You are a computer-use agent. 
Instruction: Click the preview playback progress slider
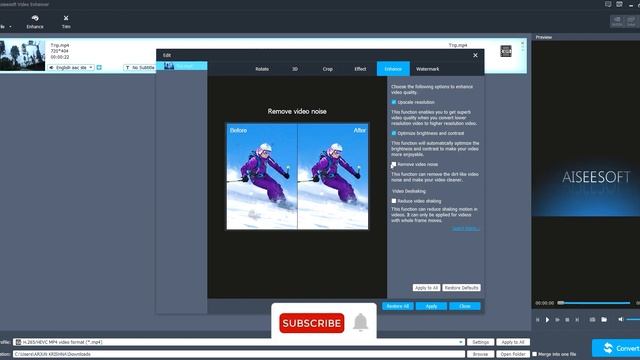point(594,303)
